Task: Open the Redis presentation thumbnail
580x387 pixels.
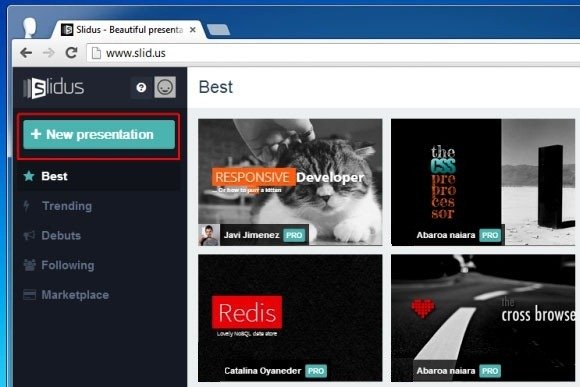Action: pos(290,318)
